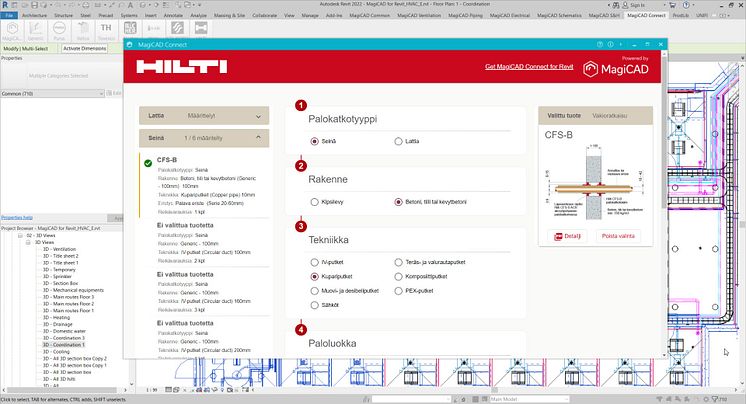This screenshot has width=746, height=404.
Task: Click the MagiCAD ribbon button
Action: click(x=12, y=31)
